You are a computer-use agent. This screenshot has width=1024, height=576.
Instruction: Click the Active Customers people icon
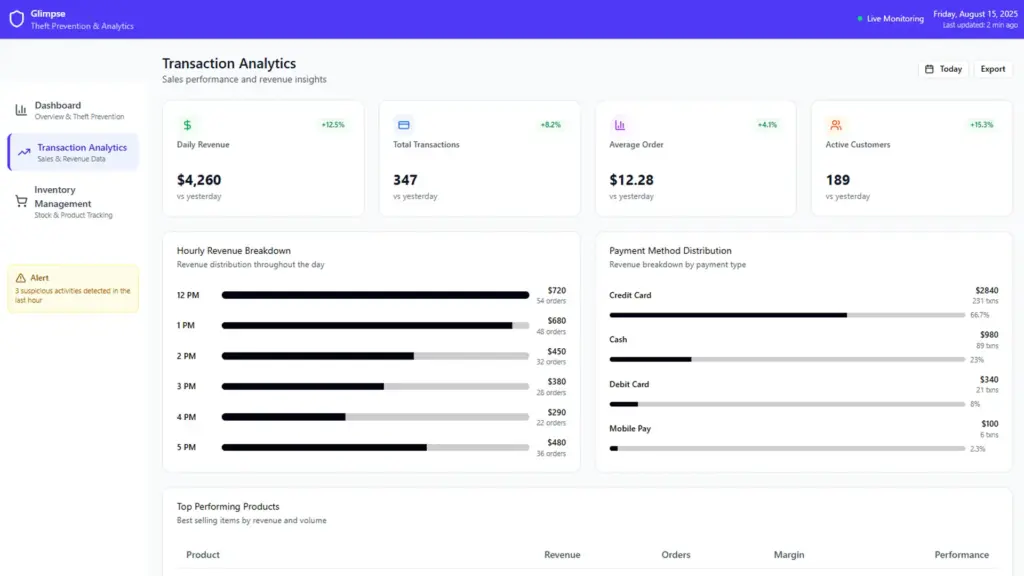pos(836,125)
